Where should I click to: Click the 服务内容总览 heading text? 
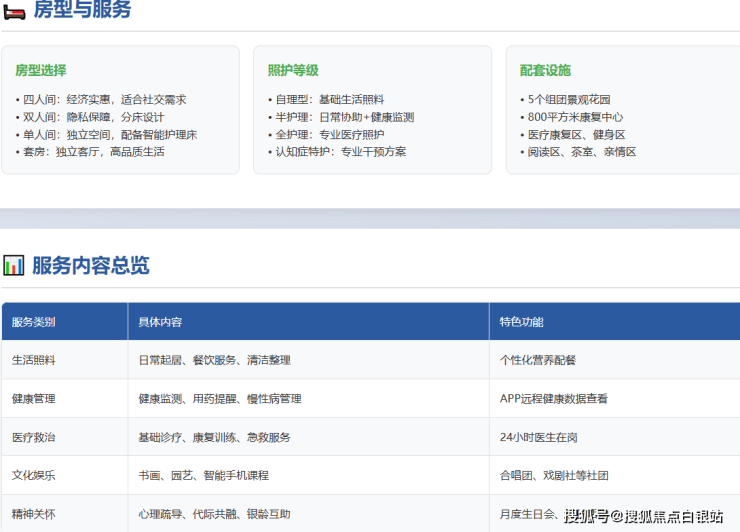91,265
